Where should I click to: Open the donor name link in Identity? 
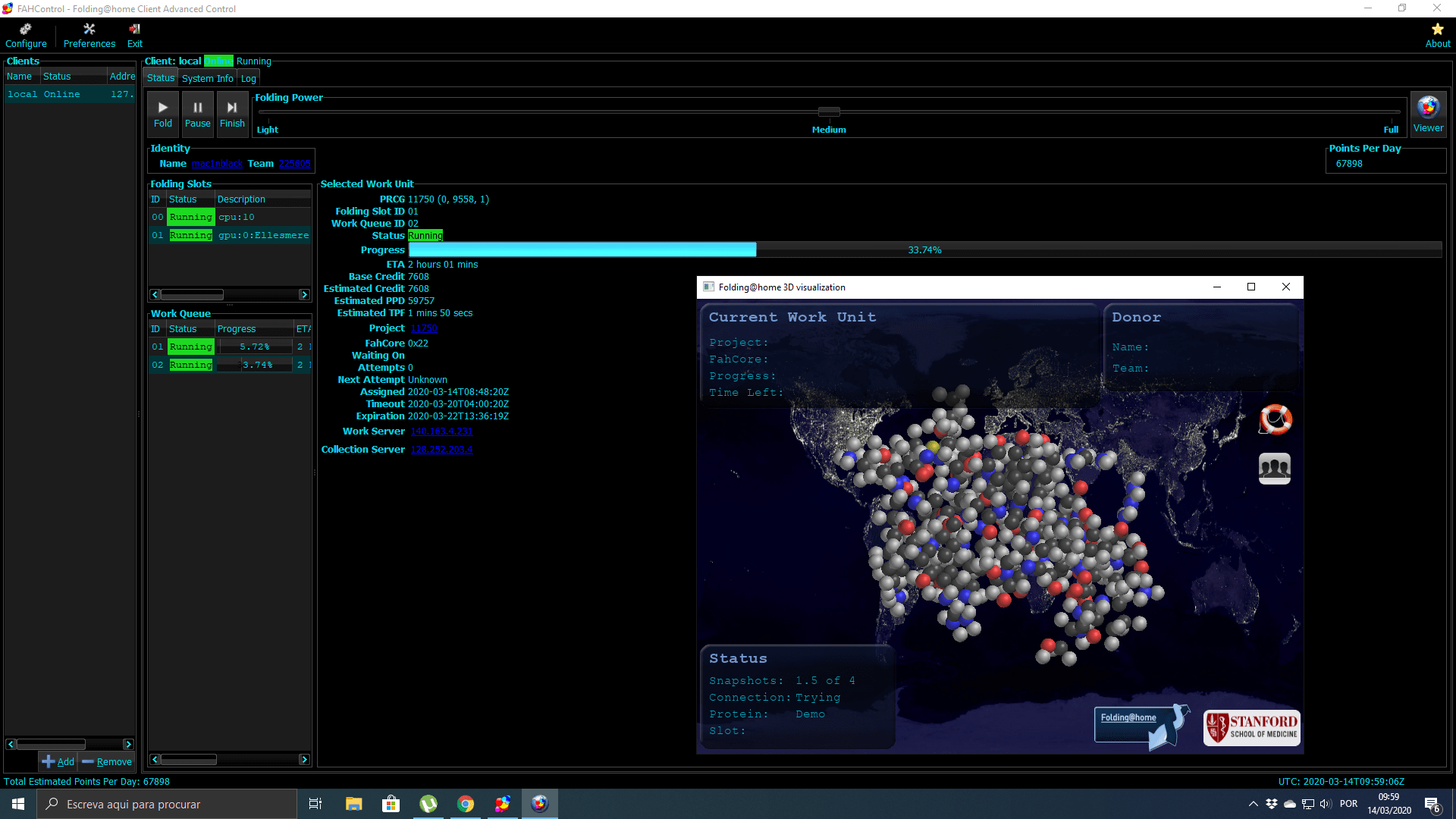point(217,164)
